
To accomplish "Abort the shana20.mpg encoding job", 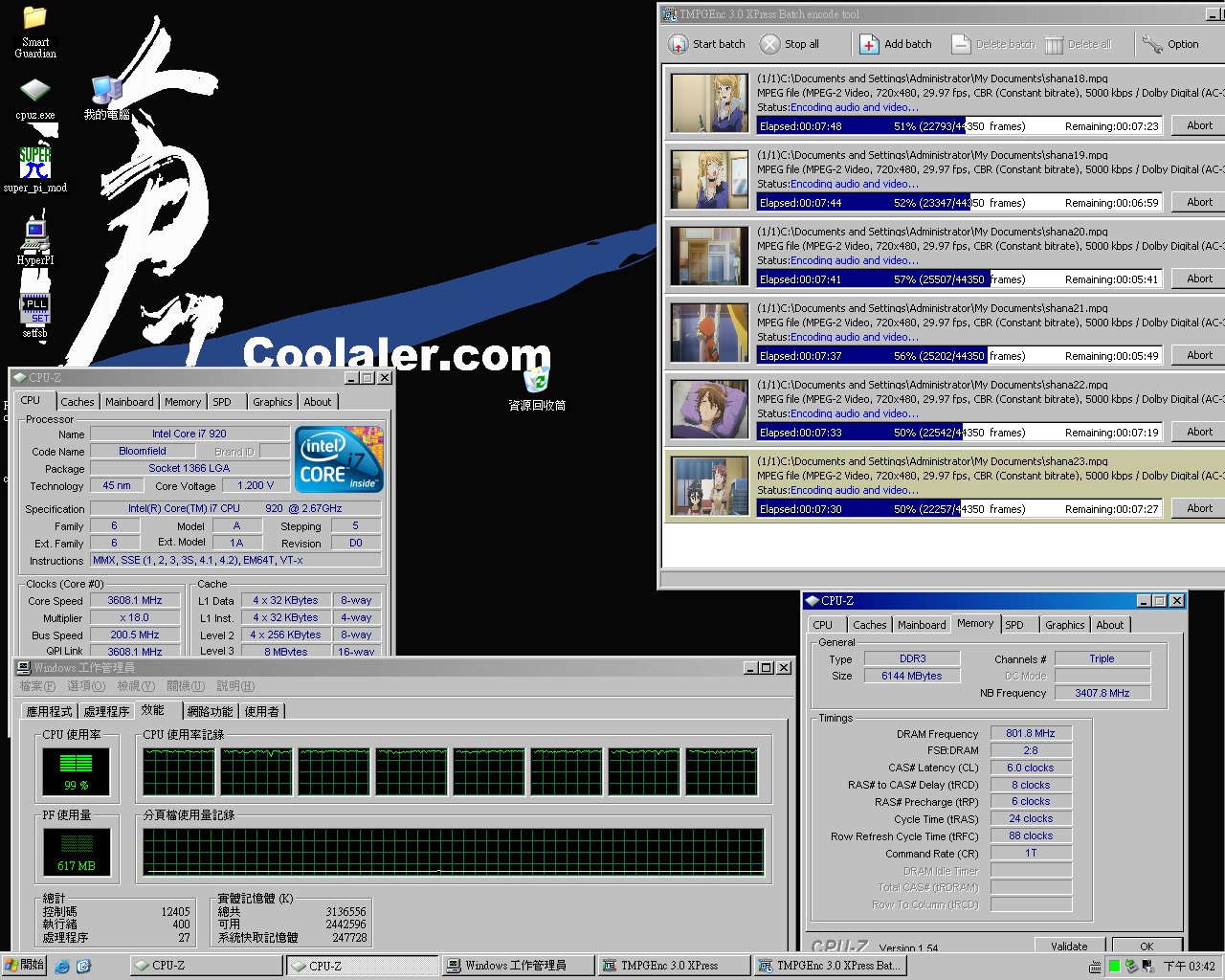I will (x=1199, y=278).
